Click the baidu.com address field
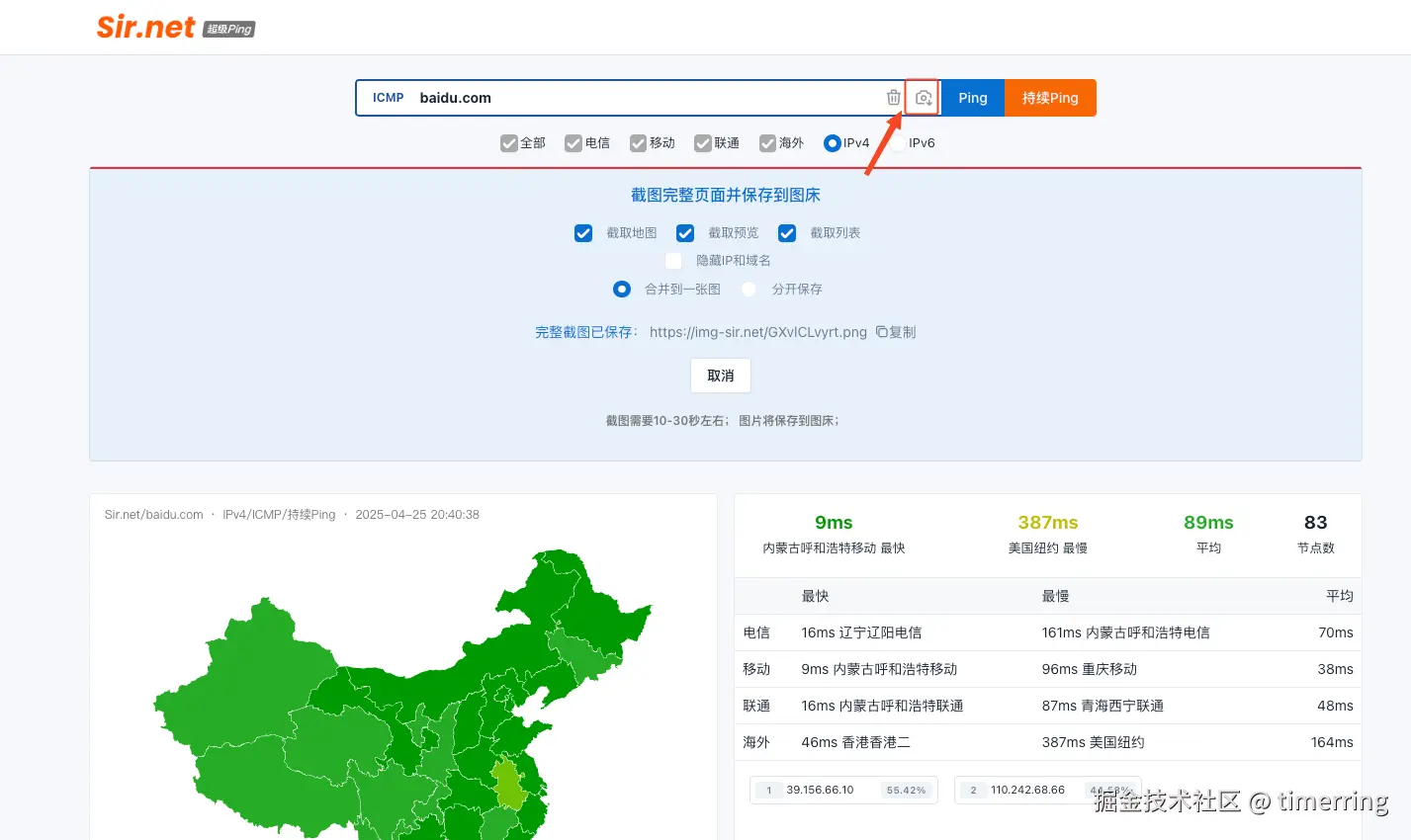Image resolution: width=1411 pixels, height=840 pixels. (648, 98)
